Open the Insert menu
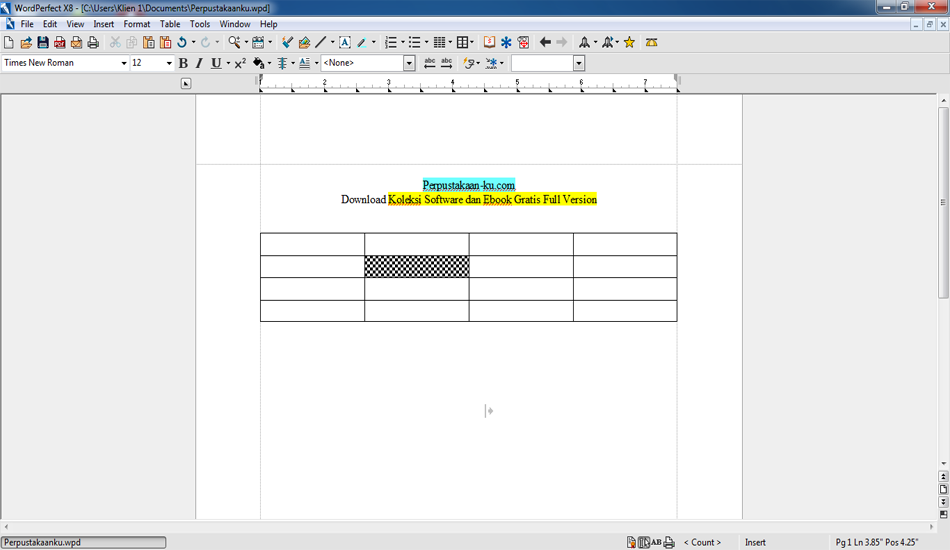 [104, 24]
